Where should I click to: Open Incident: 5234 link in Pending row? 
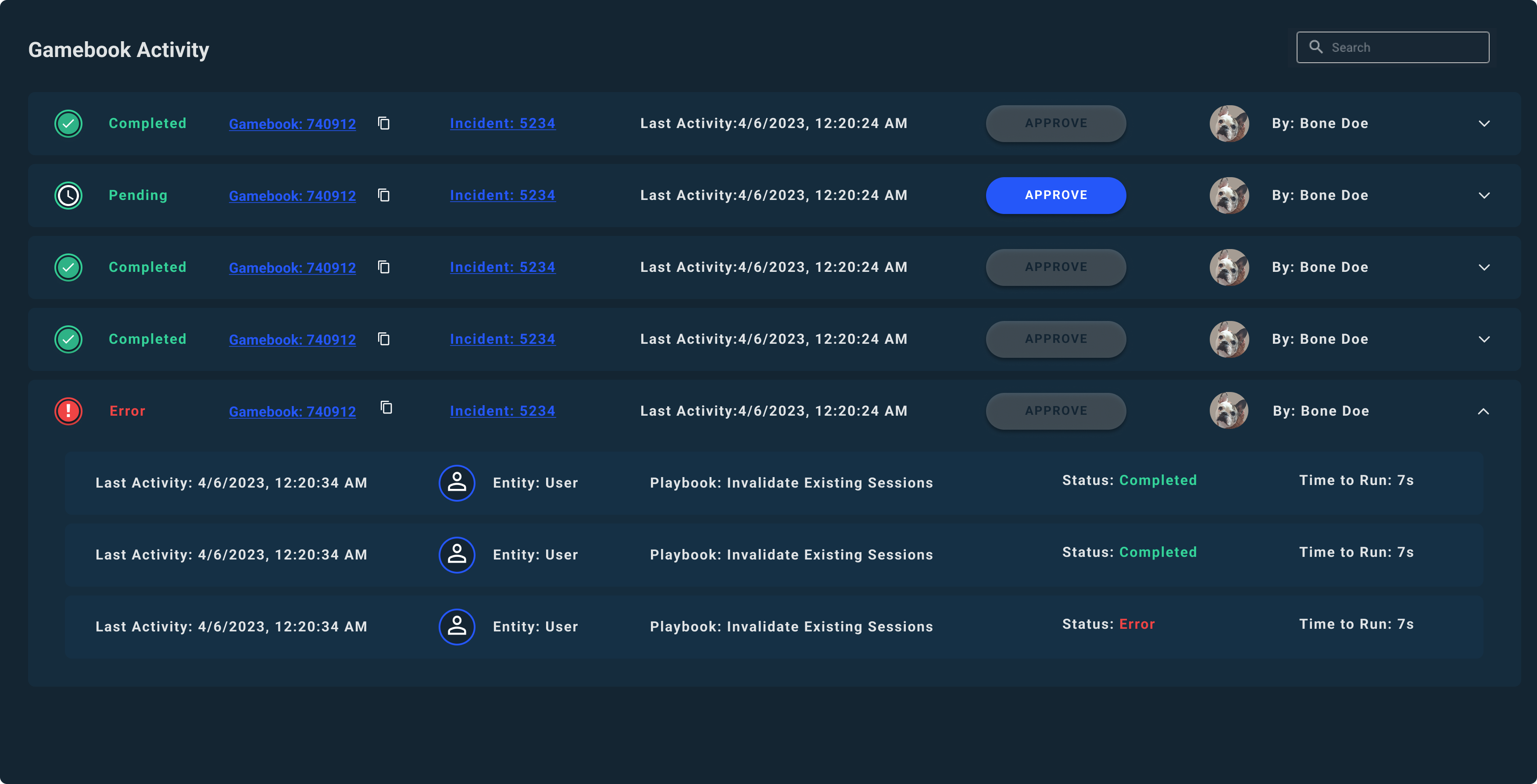502,195
